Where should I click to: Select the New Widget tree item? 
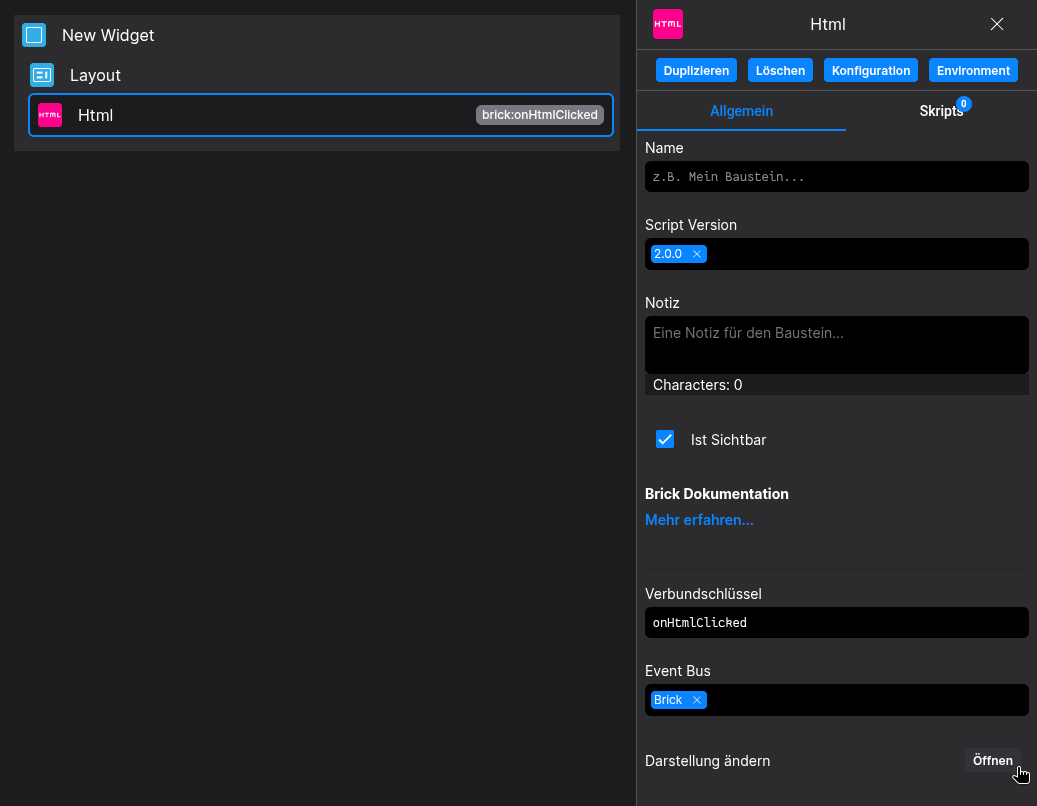pos(108,35)
